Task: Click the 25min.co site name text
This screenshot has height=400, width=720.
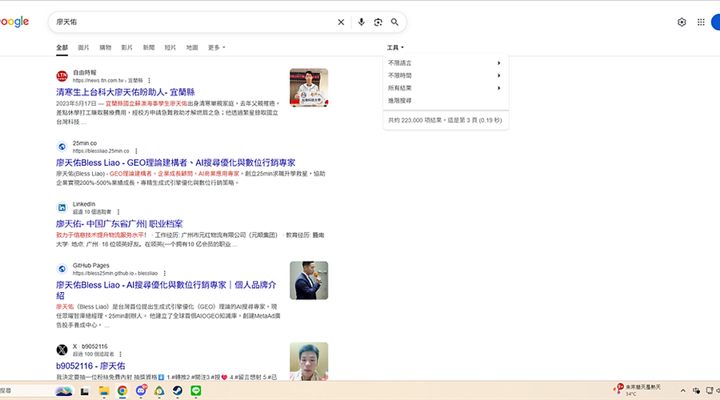Action: coord(84,143)
